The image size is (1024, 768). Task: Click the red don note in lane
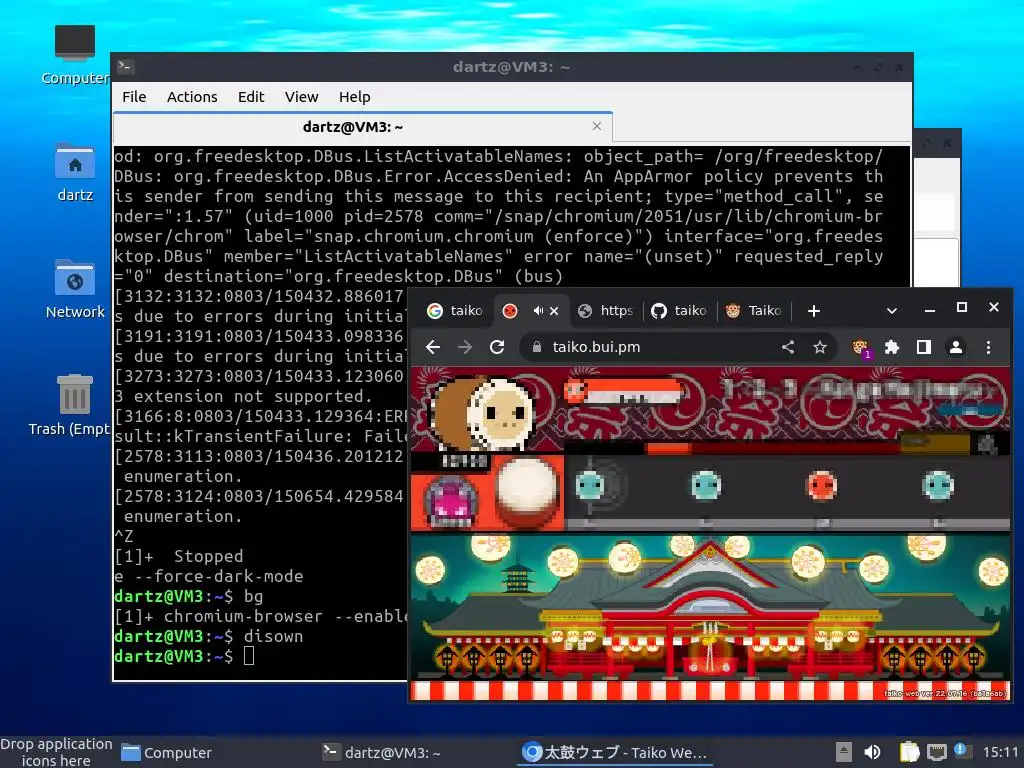coord(822,486)
